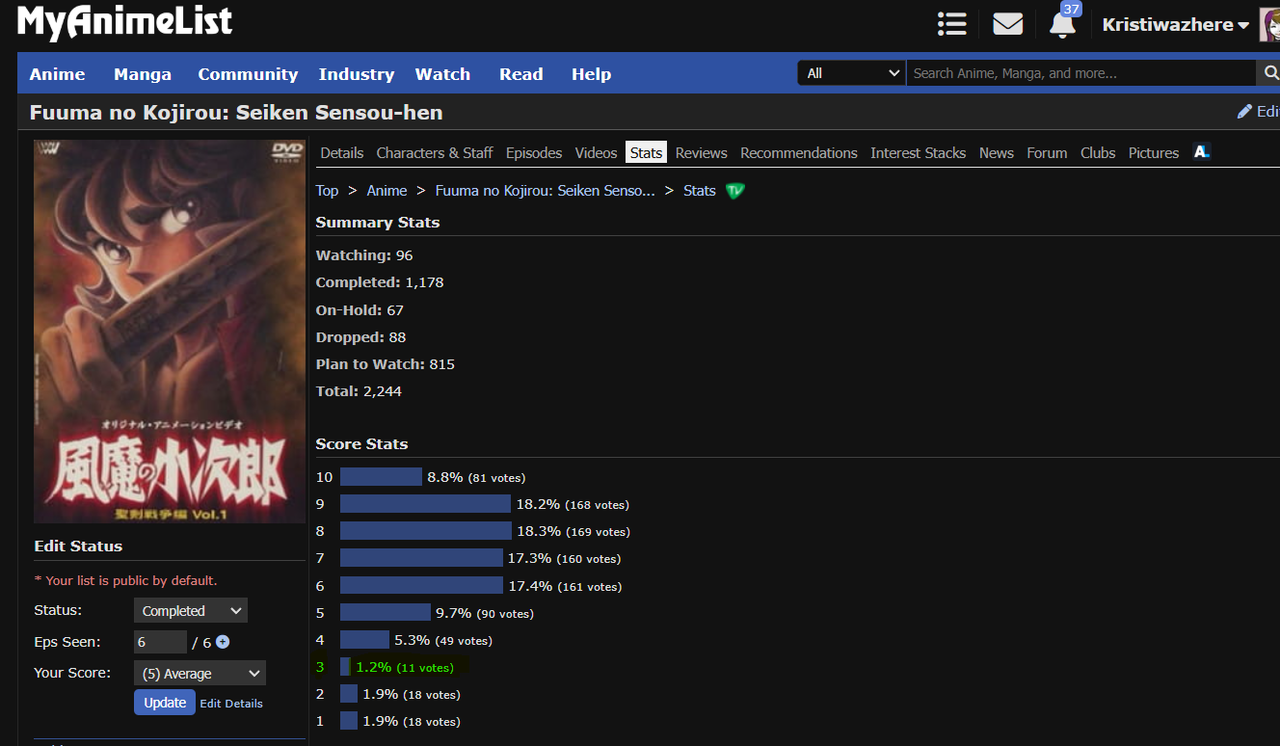The image size is (1280, 746).
Task: Switch to the Recommendations tab
Action: tap(799, 153)
